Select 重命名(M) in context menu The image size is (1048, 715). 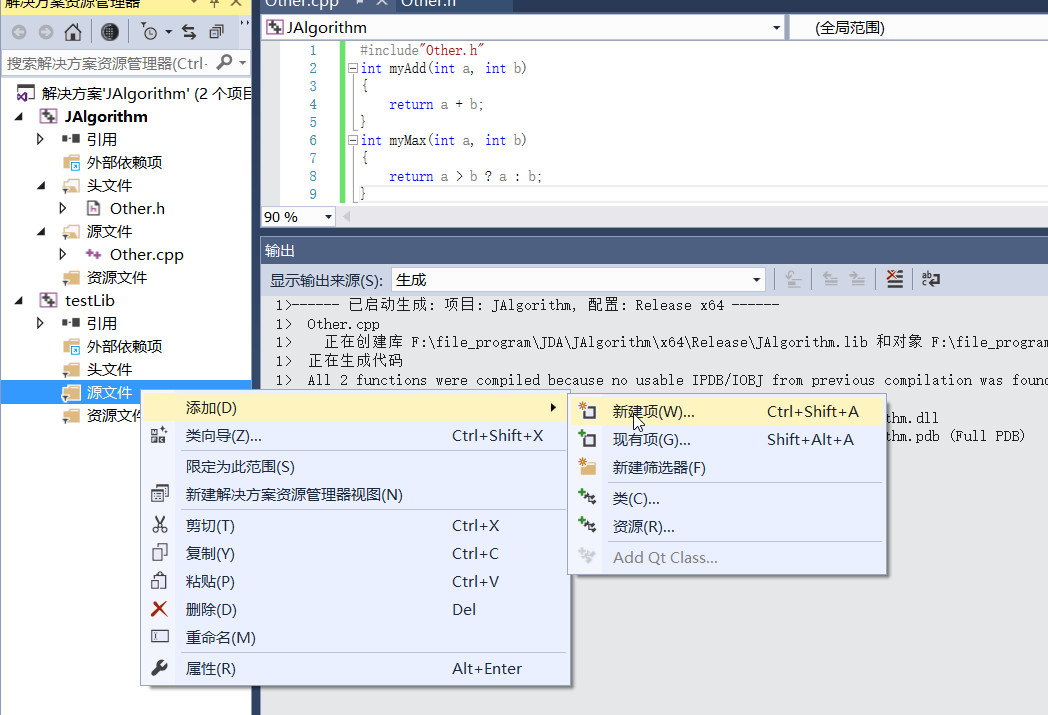356,637
